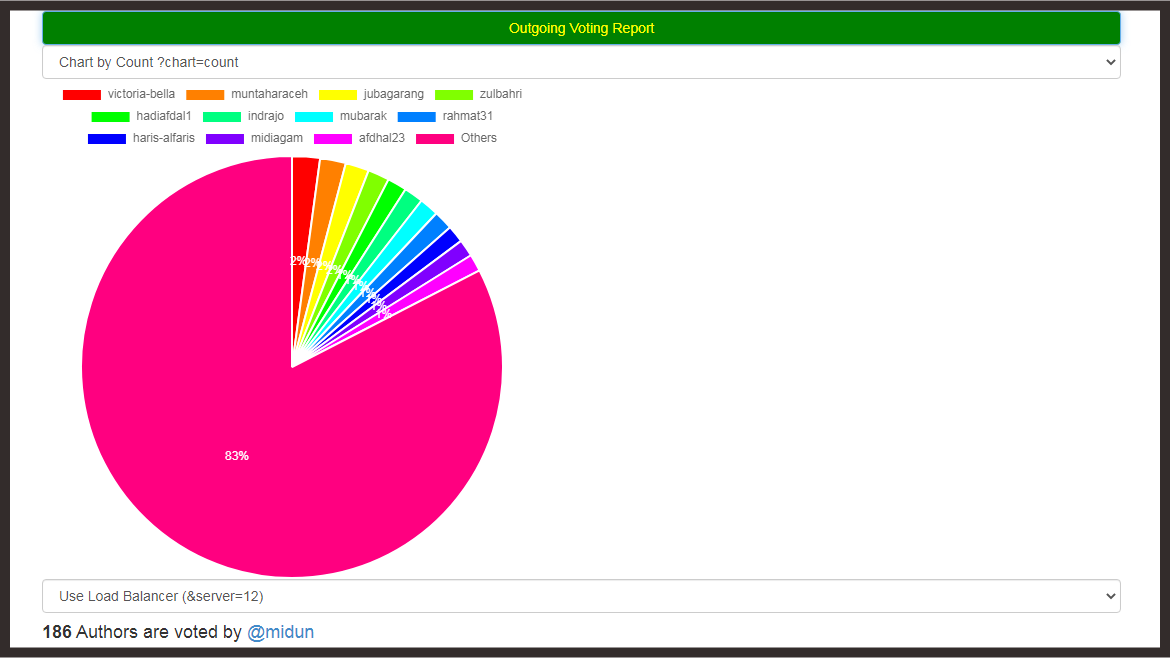The image size is (1170, 658).
Task: Click the red victoria-bella pie slice
Action: pyautogui.click(x=304, y=209)
